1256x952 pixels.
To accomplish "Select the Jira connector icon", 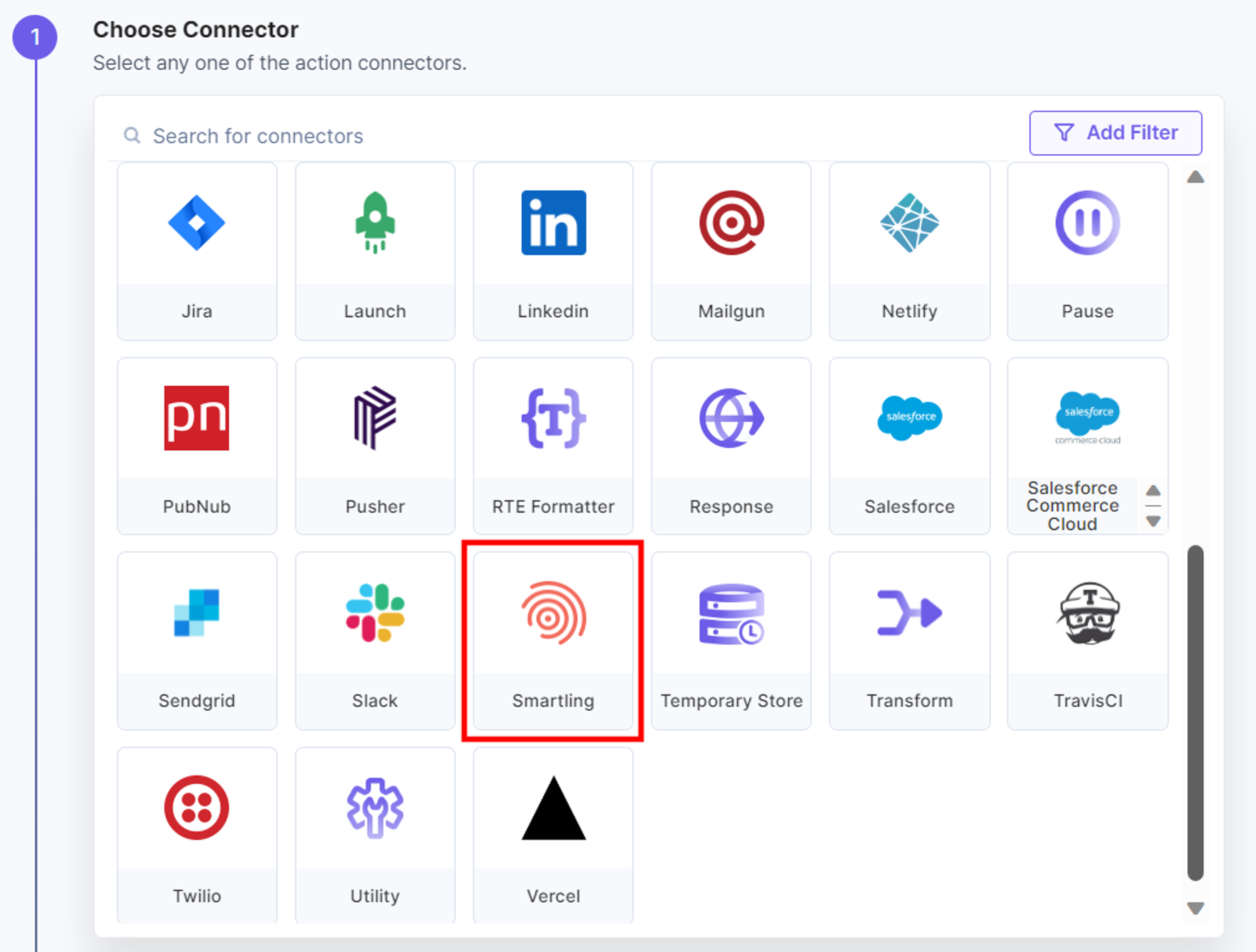I will click(x=197, y=222).
